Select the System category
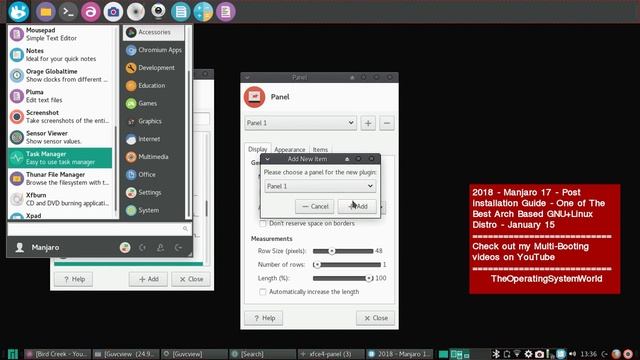 [153, 210]
